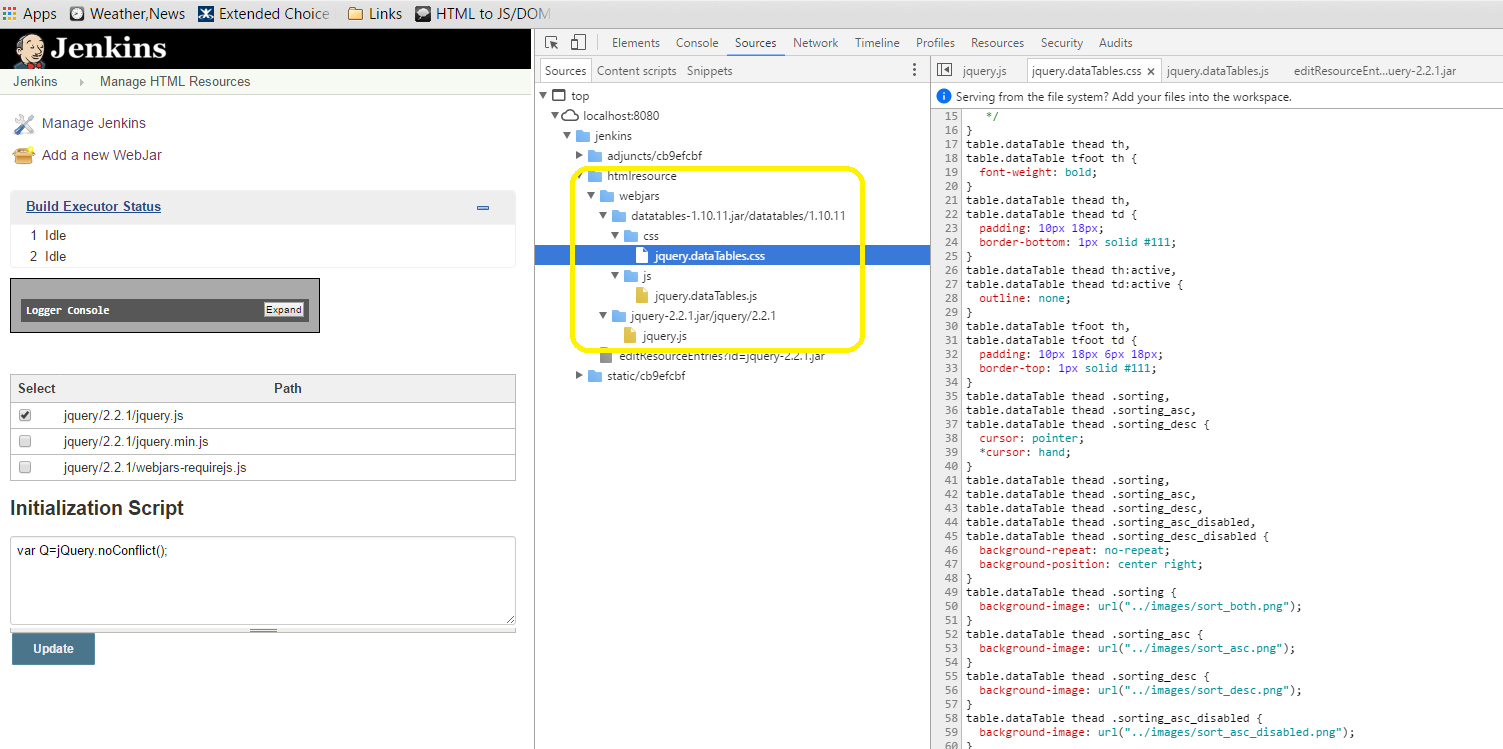Switch to the Elements tab
This screenshot has height=749, width=1503.
[x=636, y=43]
